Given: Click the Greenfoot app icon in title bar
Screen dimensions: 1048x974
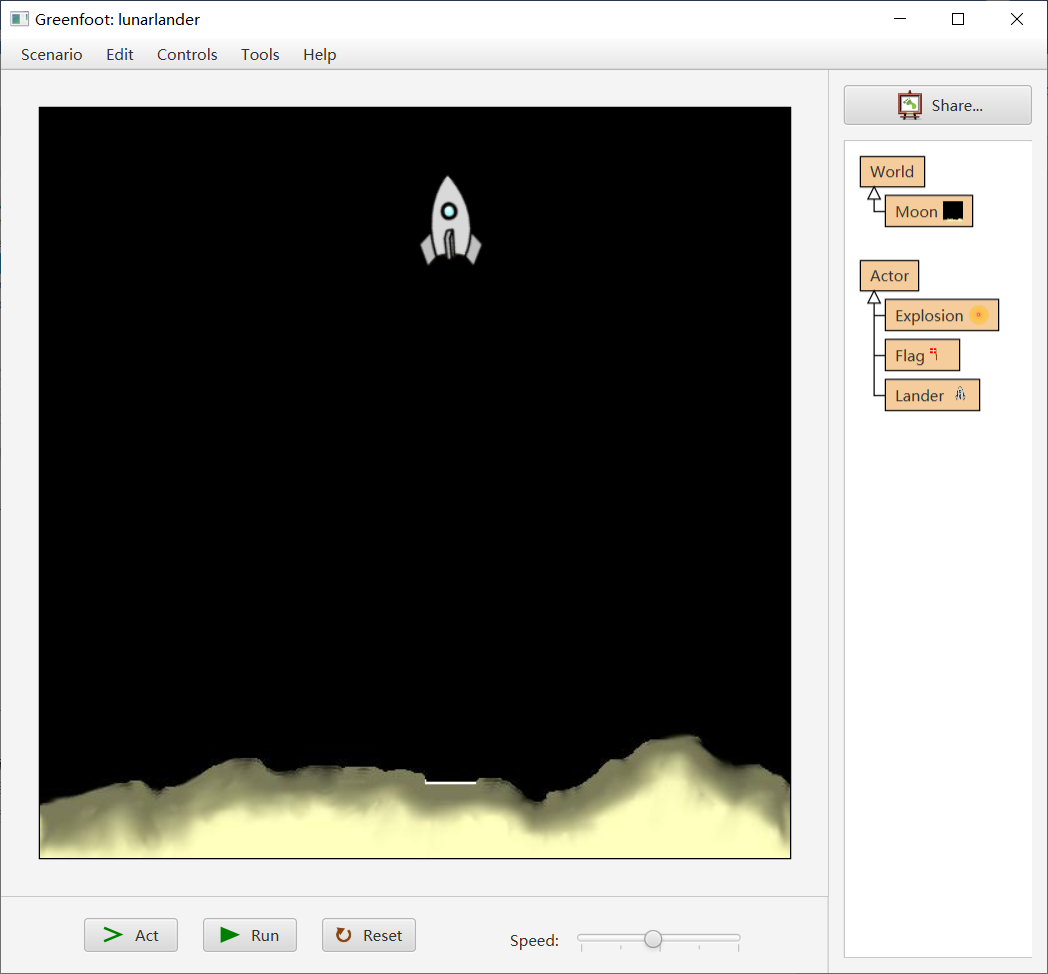Looking at the screenshot, I should click(x=19, y=19).
